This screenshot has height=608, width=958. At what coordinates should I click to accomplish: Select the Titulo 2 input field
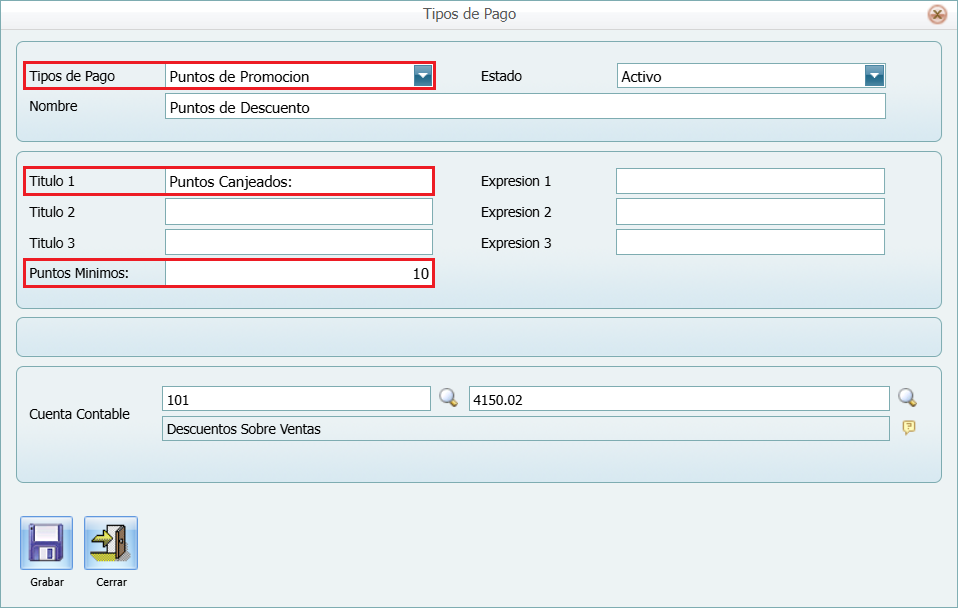[298, 212]
